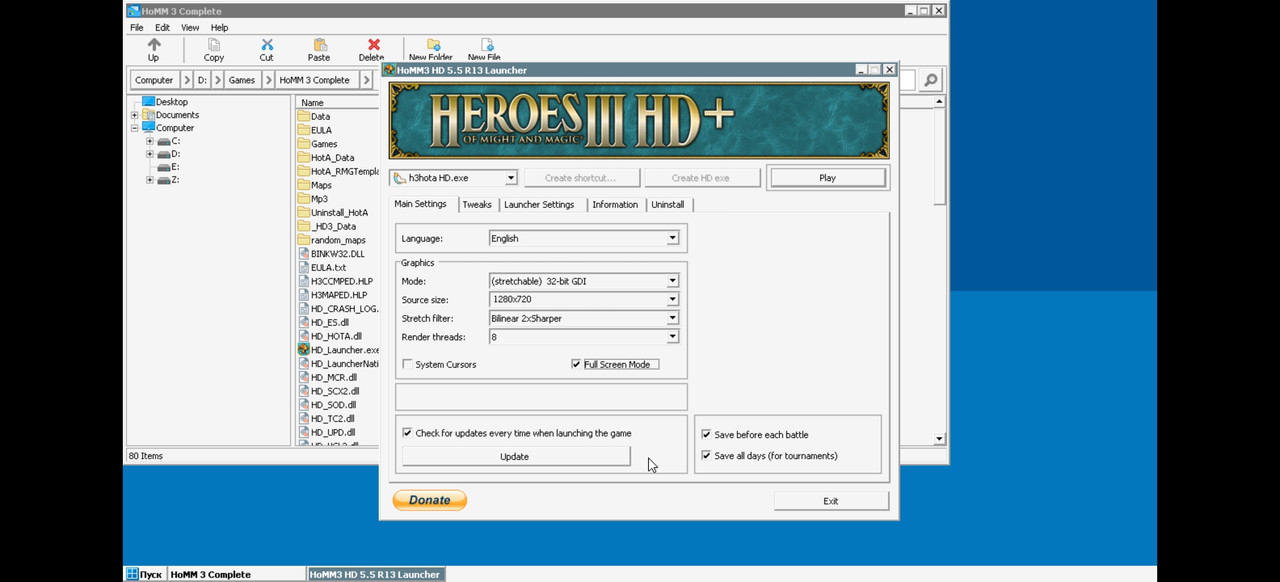Click the Documents icon in the tree

coord(149,115)
